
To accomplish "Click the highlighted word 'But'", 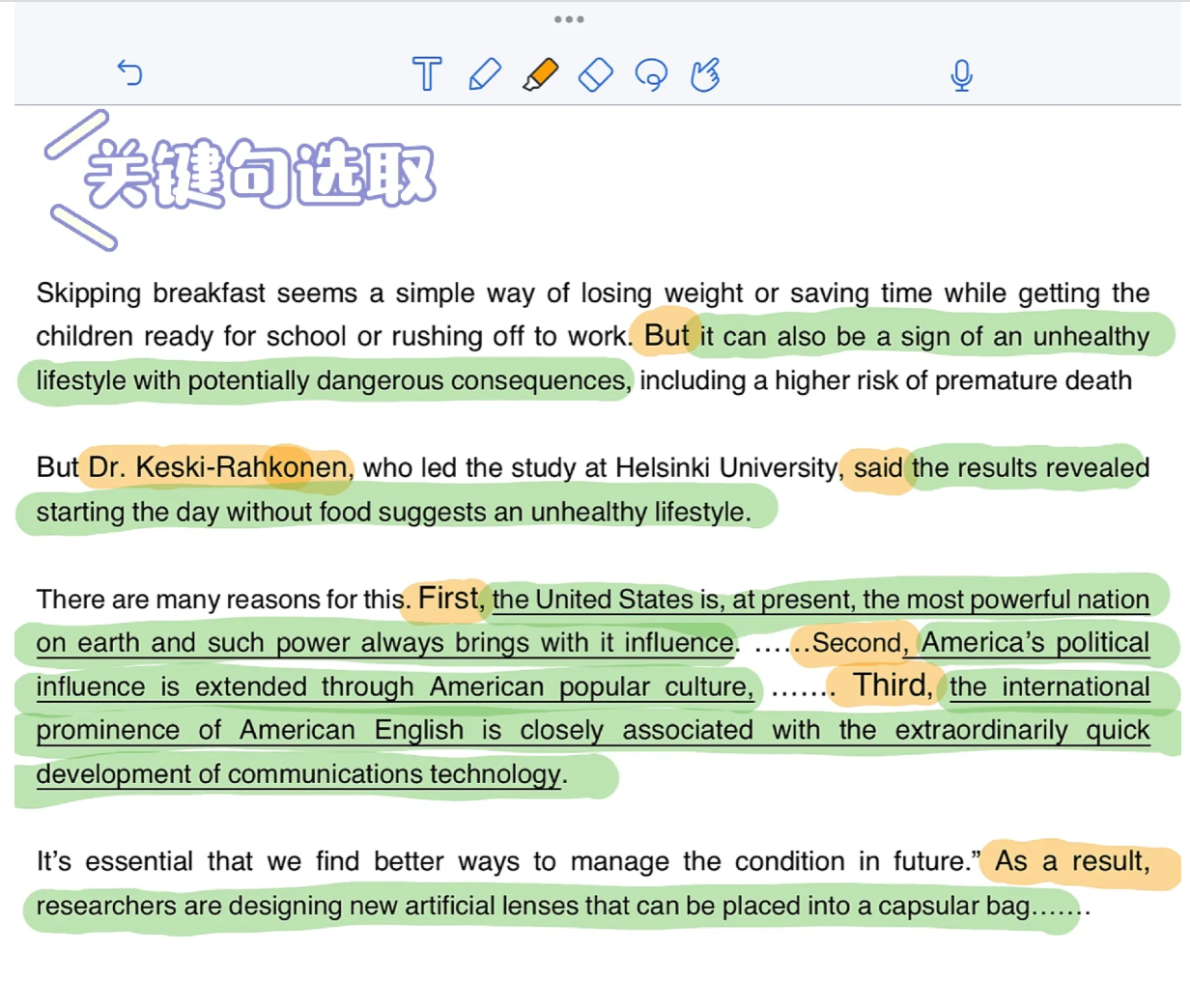I will 667,336.
